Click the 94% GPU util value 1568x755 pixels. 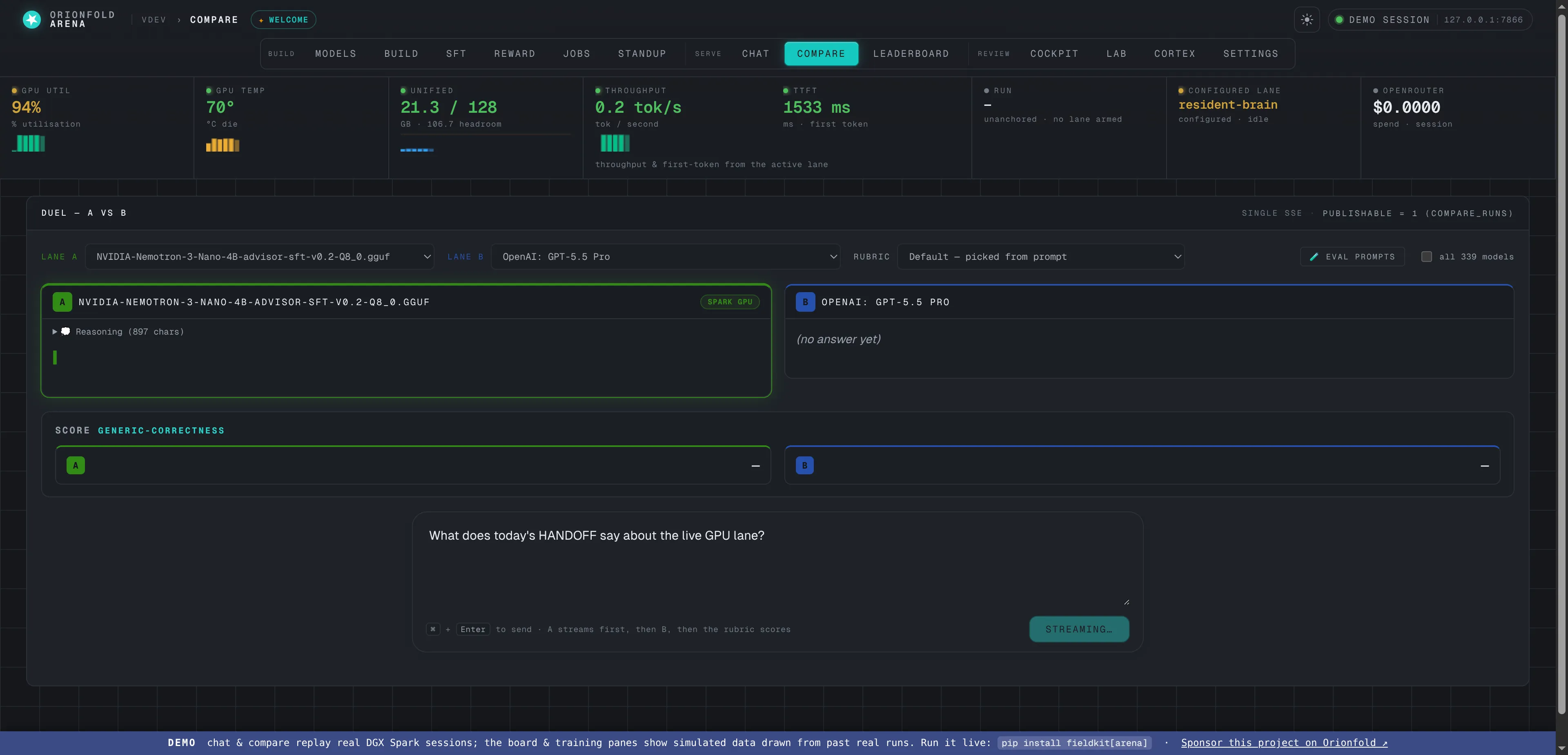(x=26, y=107)
